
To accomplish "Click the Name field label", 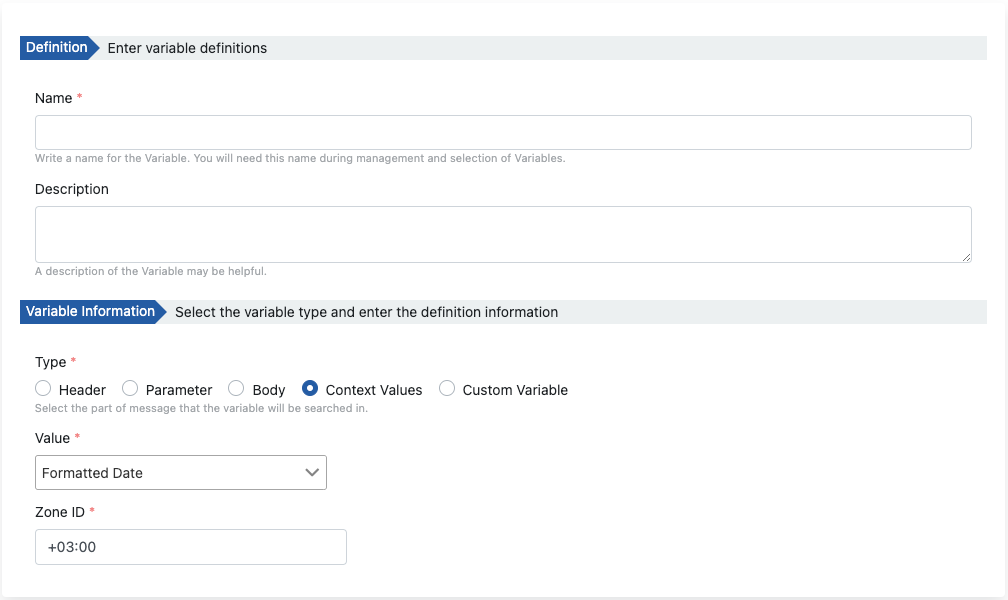I will click(53, 98).
